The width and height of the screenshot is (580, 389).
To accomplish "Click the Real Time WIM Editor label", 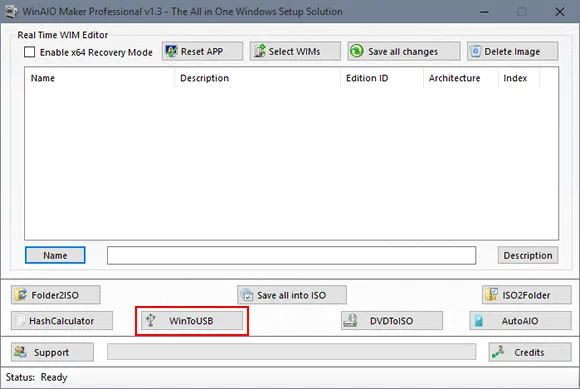I will pos(63,35).
